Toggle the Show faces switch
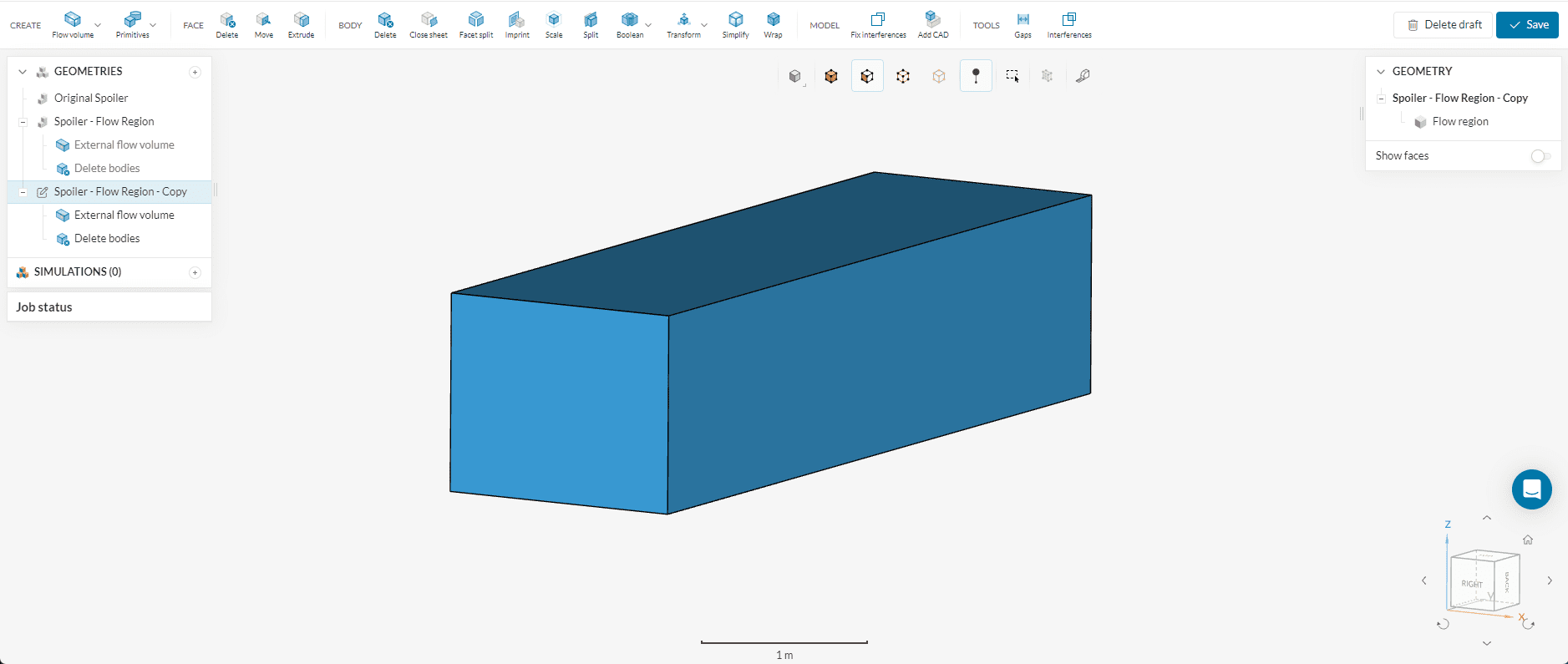This screenshot has width=1568, height=664. coord(1540,156)
